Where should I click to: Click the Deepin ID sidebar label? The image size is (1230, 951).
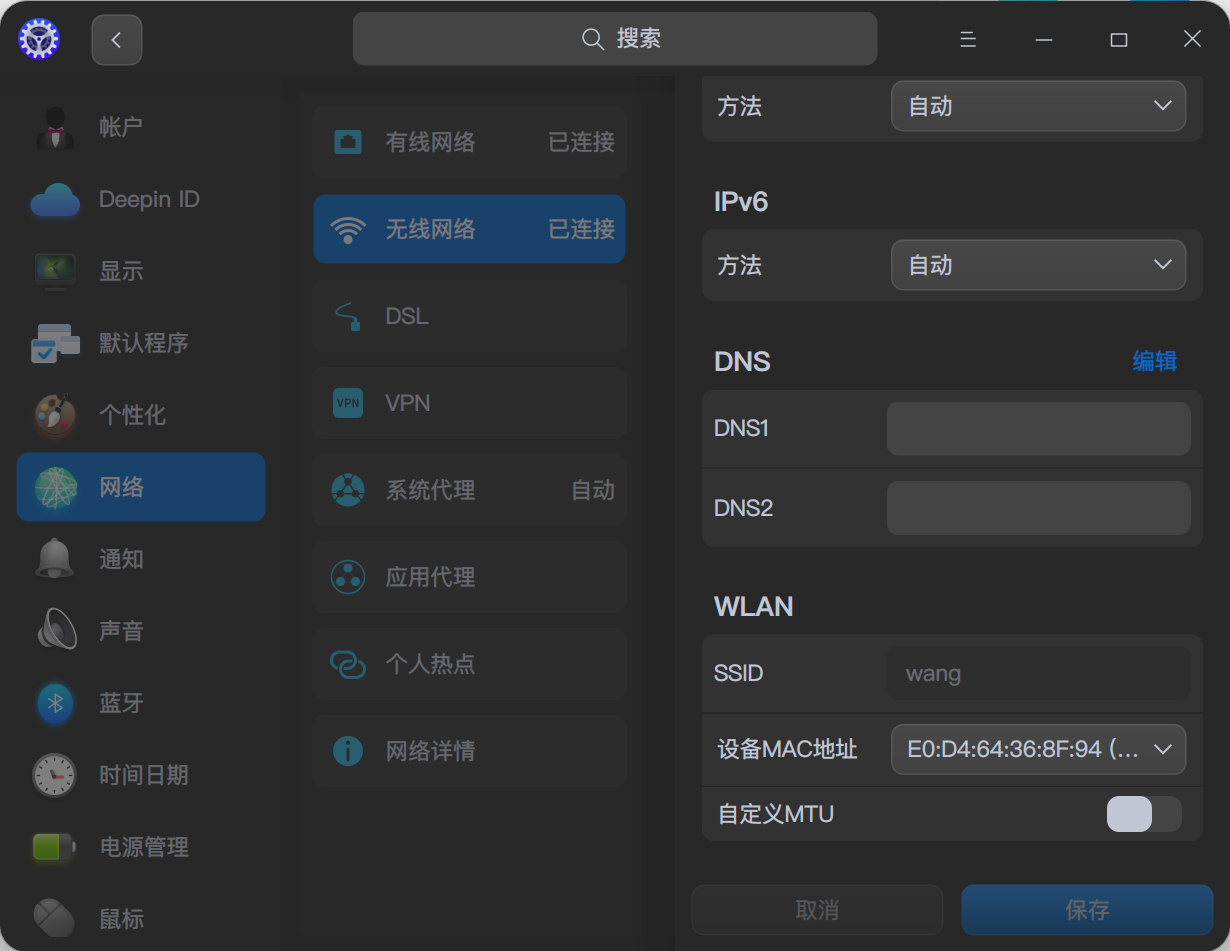click(x=149, y=199)
